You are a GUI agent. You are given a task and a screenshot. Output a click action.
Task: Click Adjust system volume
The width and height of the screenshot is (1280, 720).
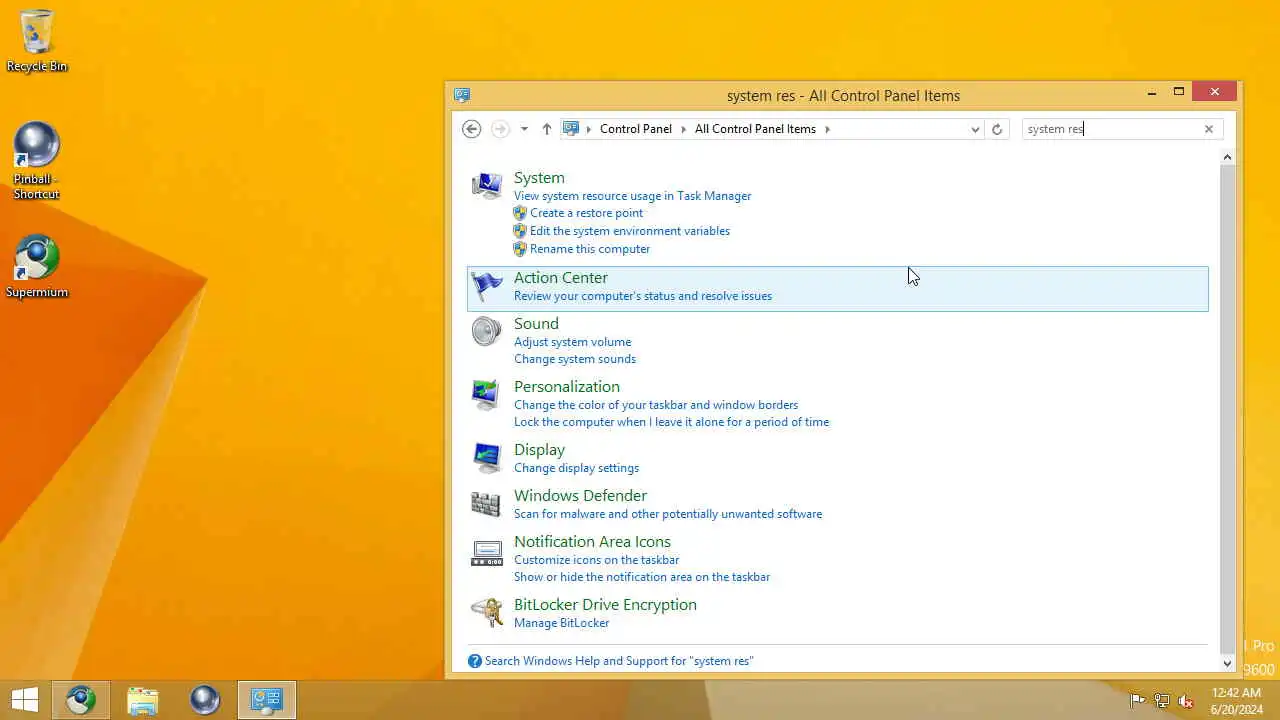coord(572,342)
